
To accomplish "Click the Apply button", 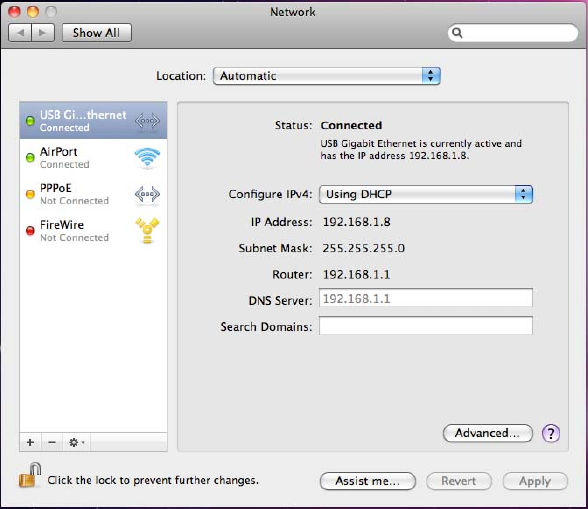I will 535,481.
